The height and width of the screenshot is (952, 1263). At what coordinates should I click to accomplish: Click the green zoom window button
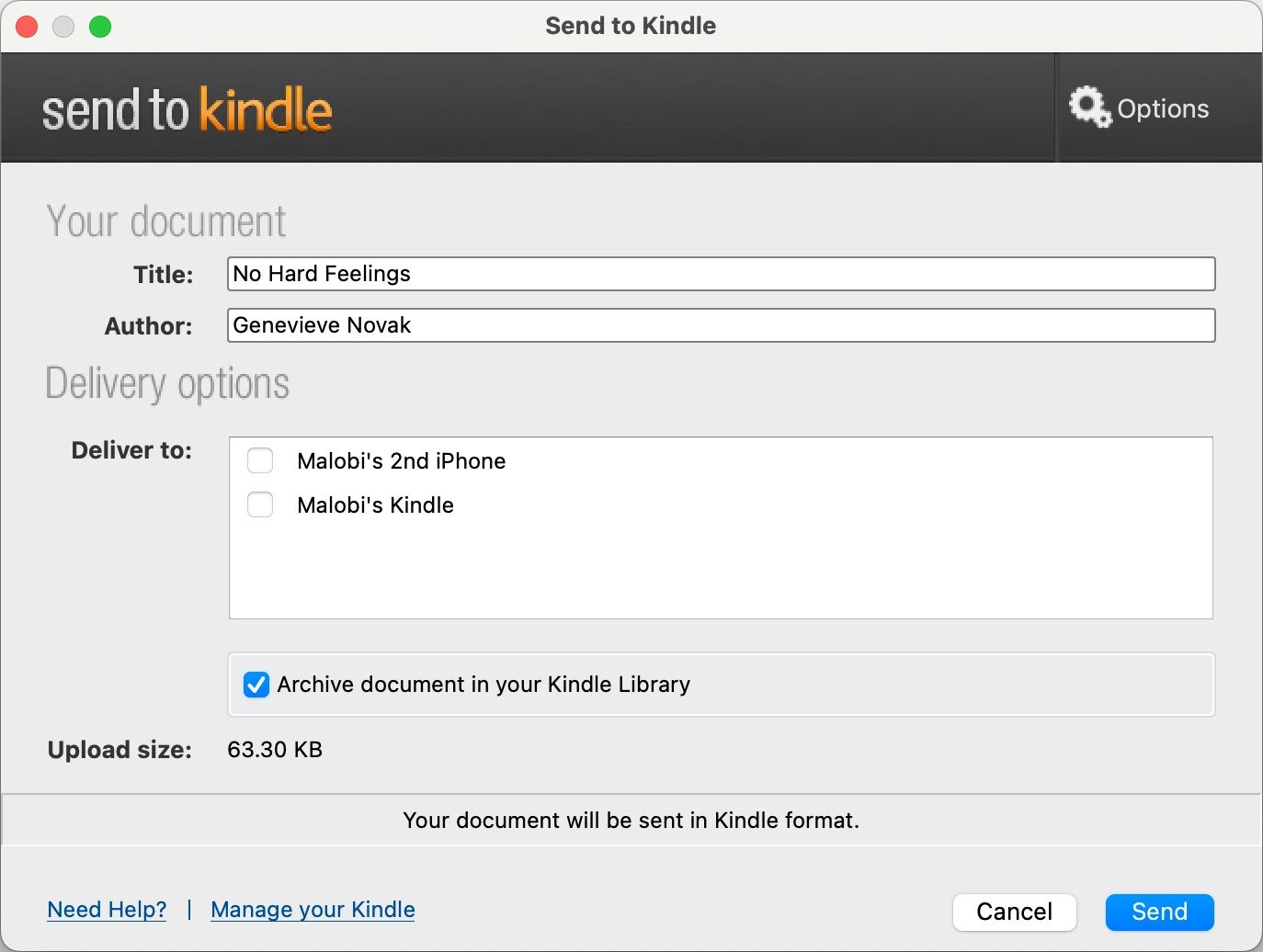pyautogui.click(x=100, y=26)
